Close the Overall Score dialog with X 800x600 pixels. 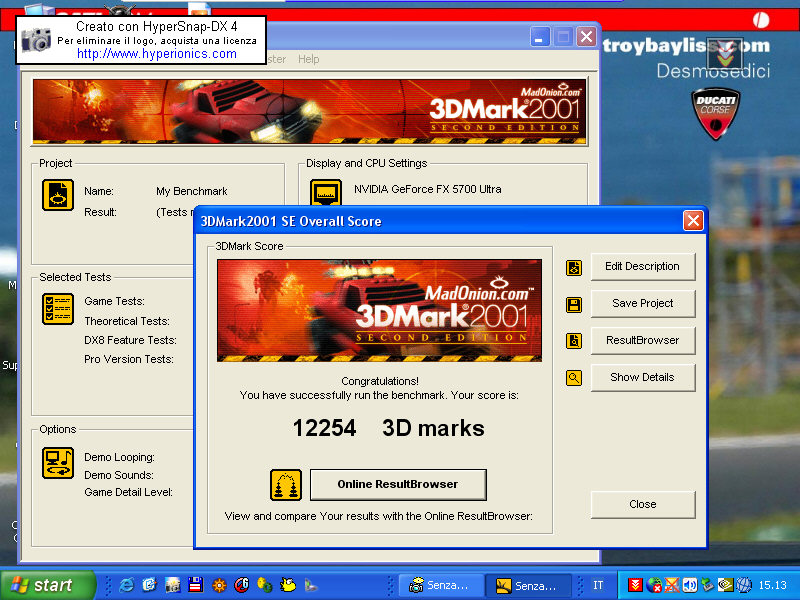coord(693,221)
